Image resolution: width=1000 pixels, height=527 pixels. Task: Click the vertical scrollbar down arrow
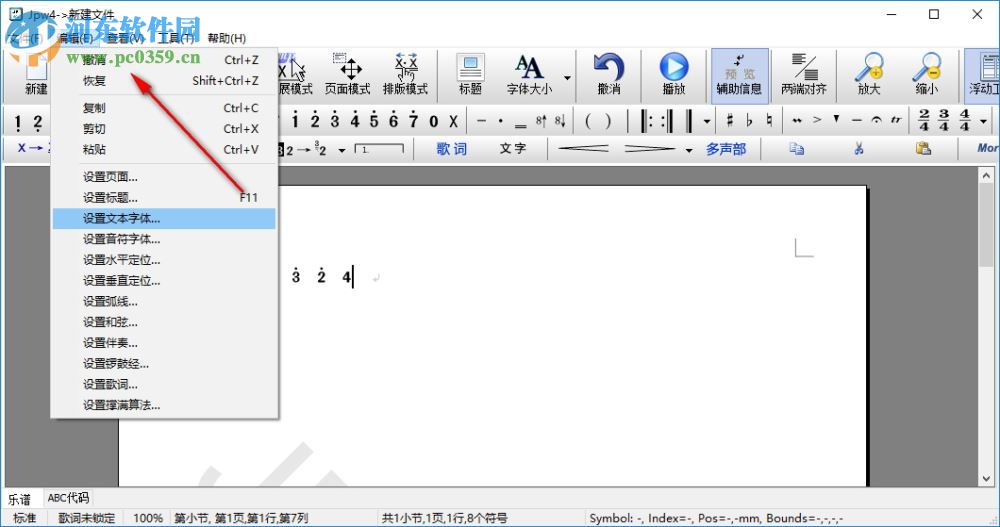click(x=986, y=479)
